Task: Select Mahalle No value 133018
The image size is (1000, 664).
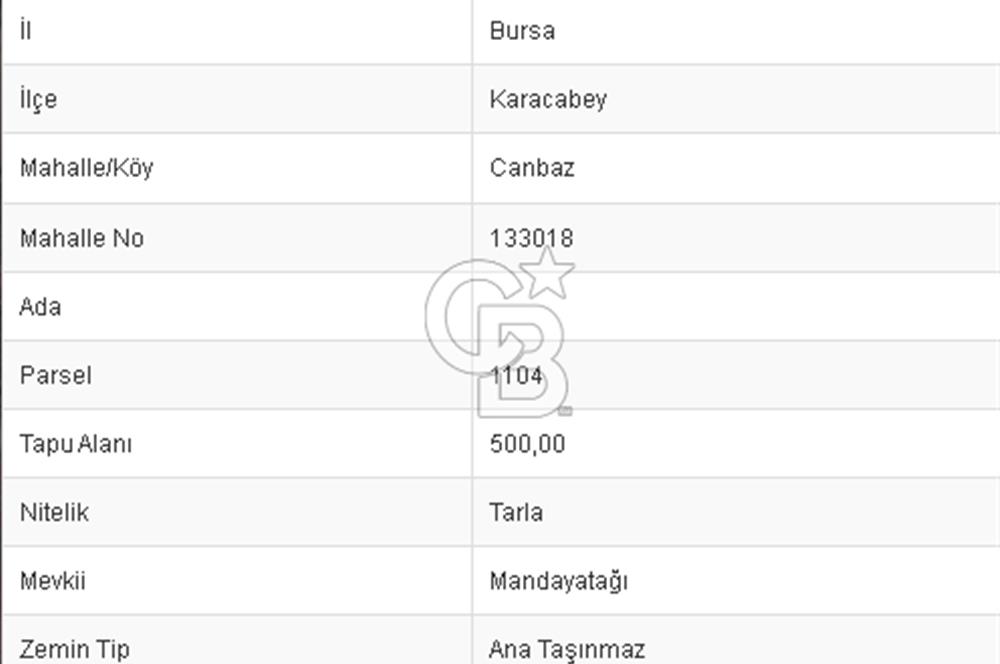Action: click(x=531, y=238)
